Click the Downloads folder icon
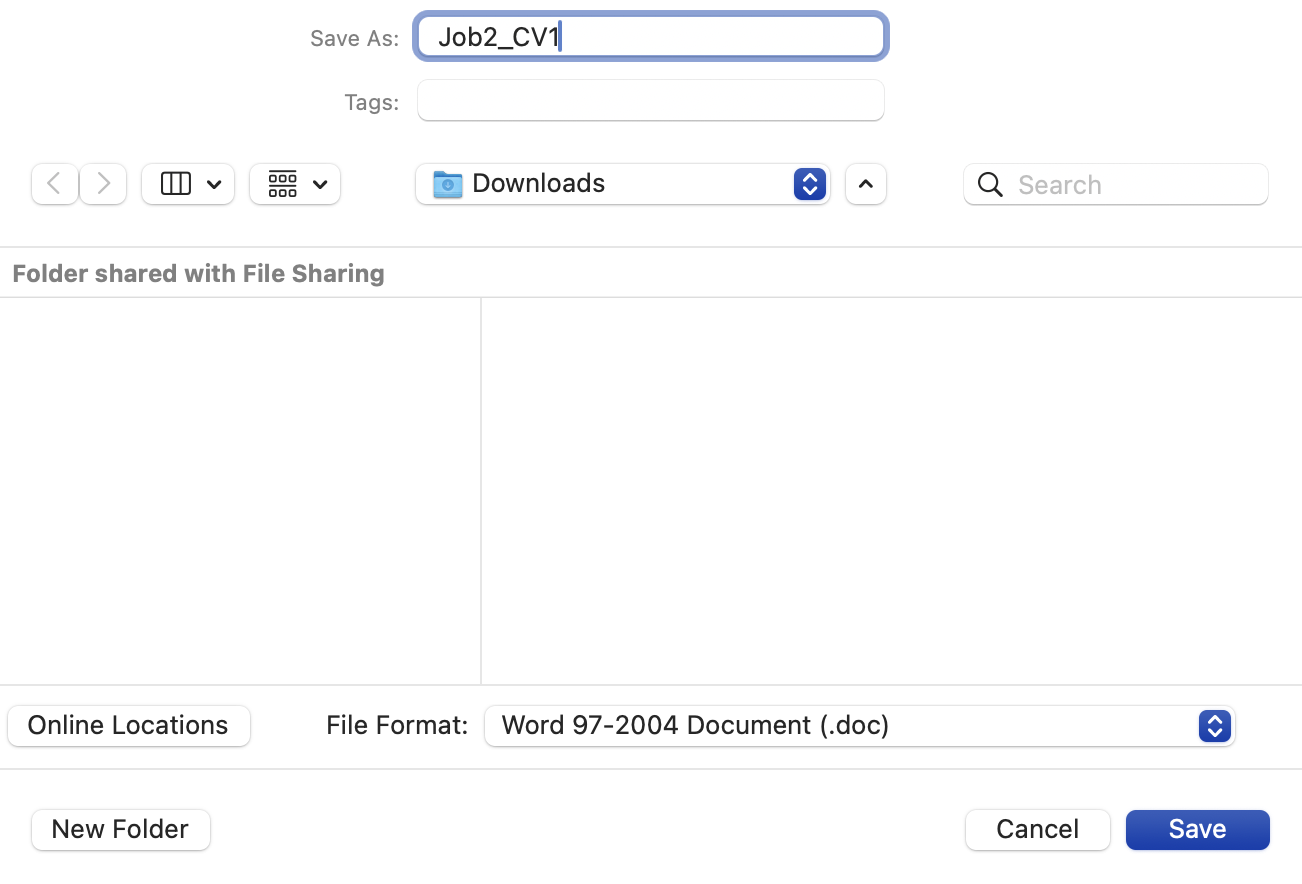This screenshot has height=884, width=1302. pos(447,184)
